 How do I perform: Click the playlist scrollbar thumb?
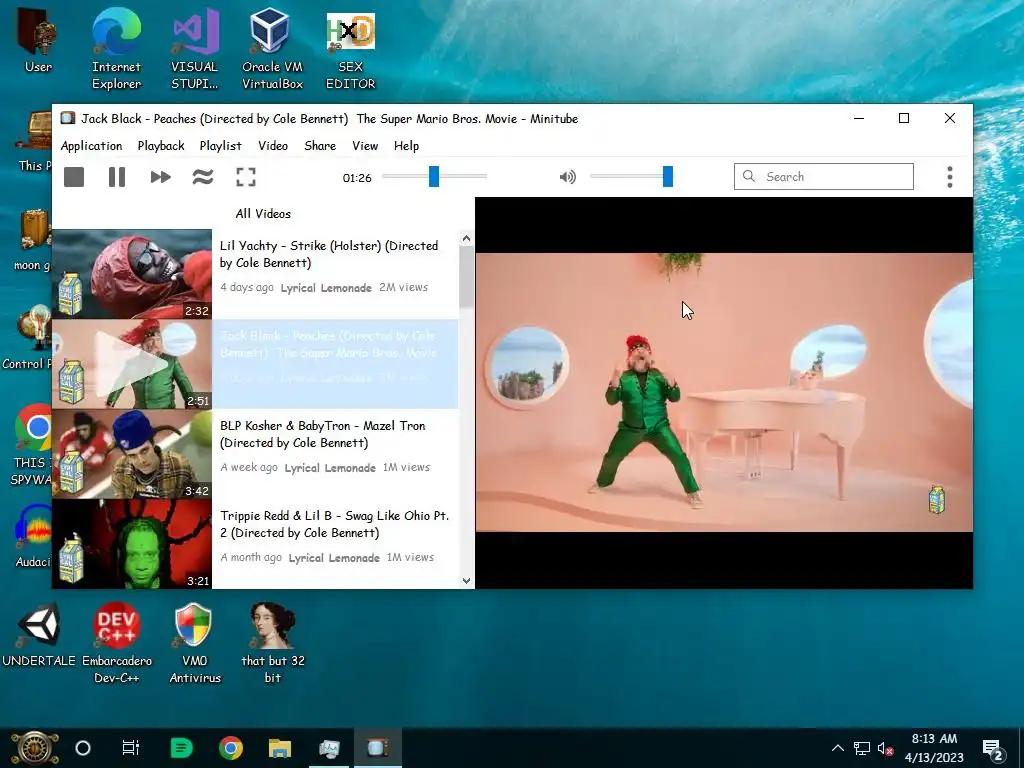[466, 278]
